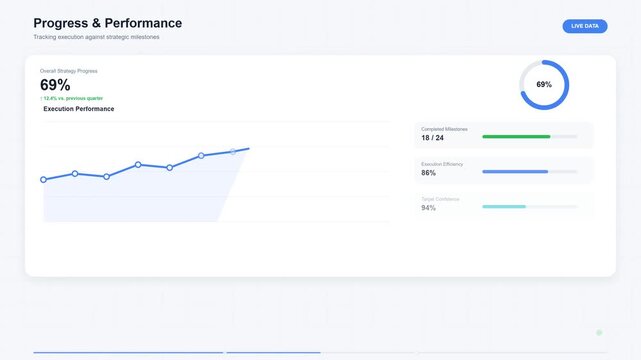Click the LIVE DATA button

[585, 26]
